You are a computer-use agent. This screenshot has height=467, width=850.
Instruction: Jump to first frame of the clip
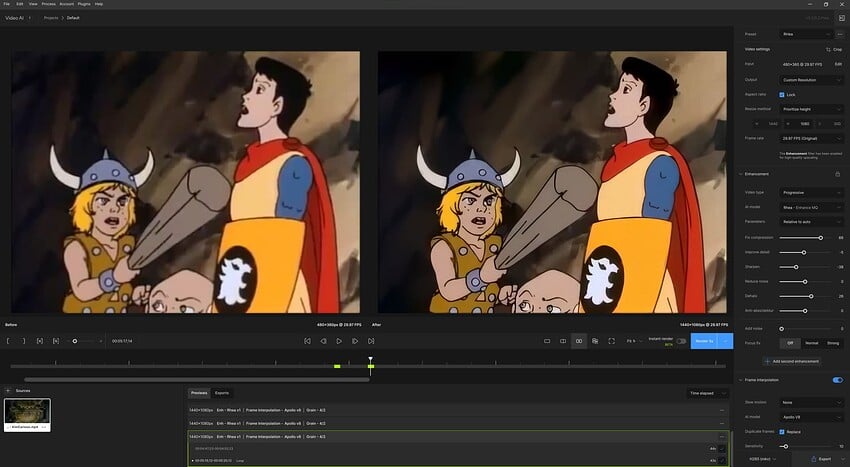307,341
